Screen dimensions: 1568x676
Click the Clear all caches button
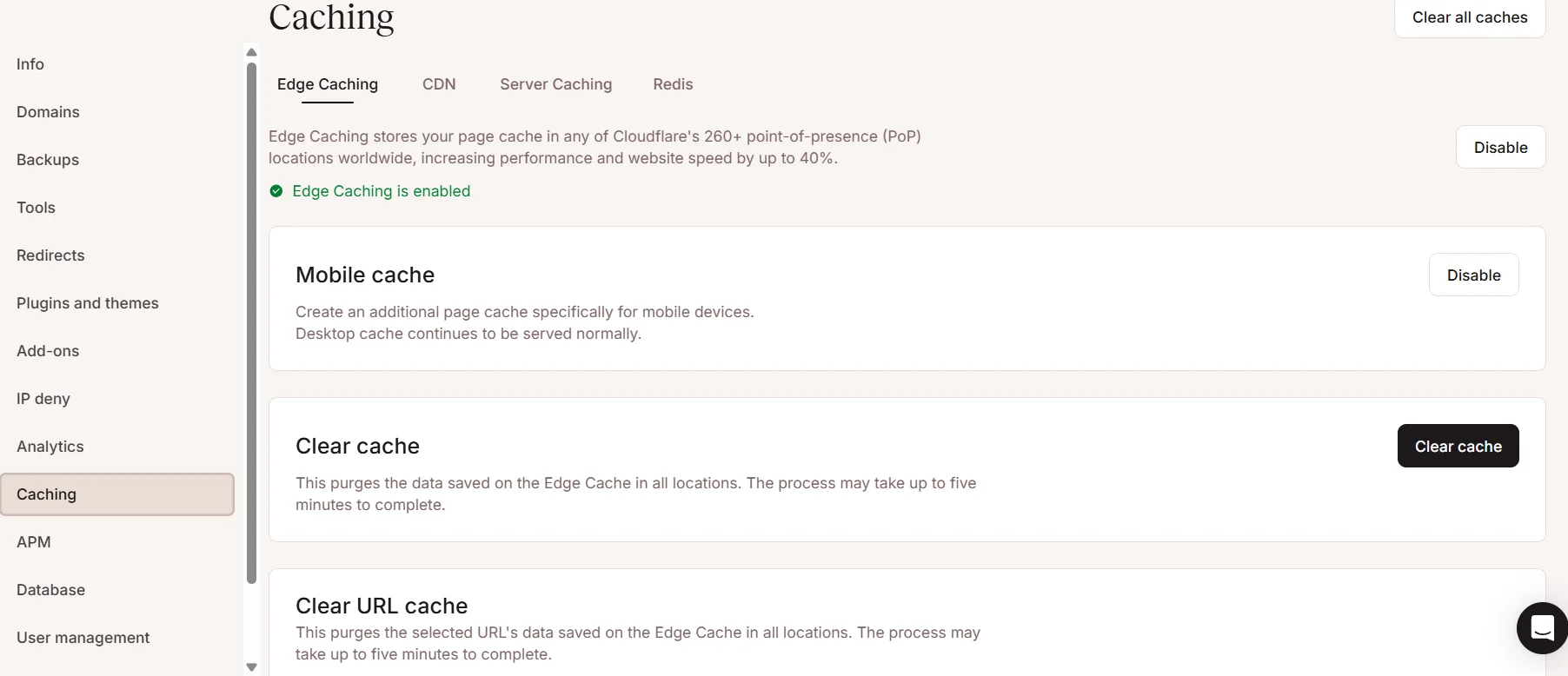(1469, 17)
